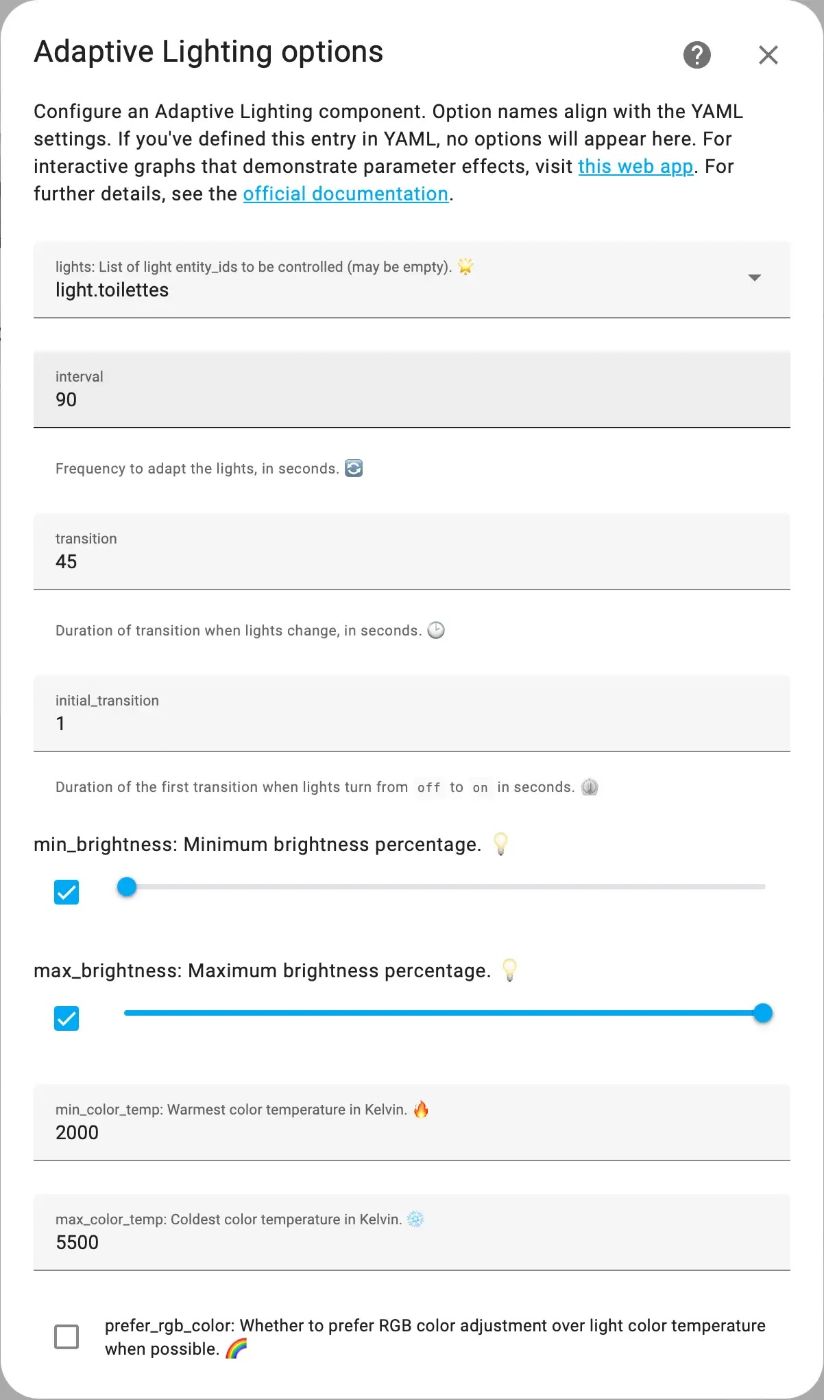Image resolution: width=824 pixels, height=1400 pixels.
Task: Uncheck the min_brightness checkbox
Action: tap(67, 892)
